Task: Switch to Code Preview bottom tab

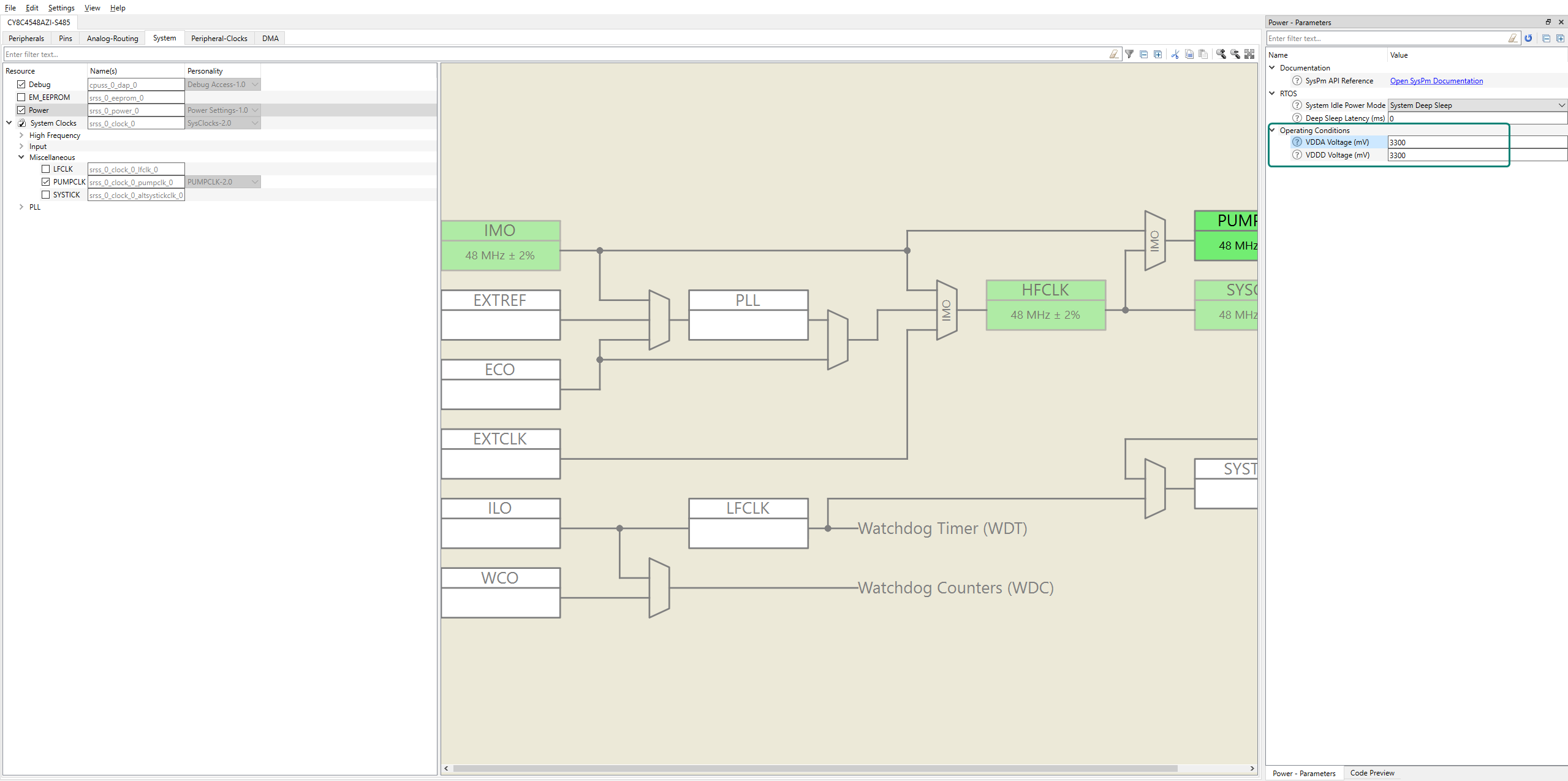Action: [x=1372, y=773]
